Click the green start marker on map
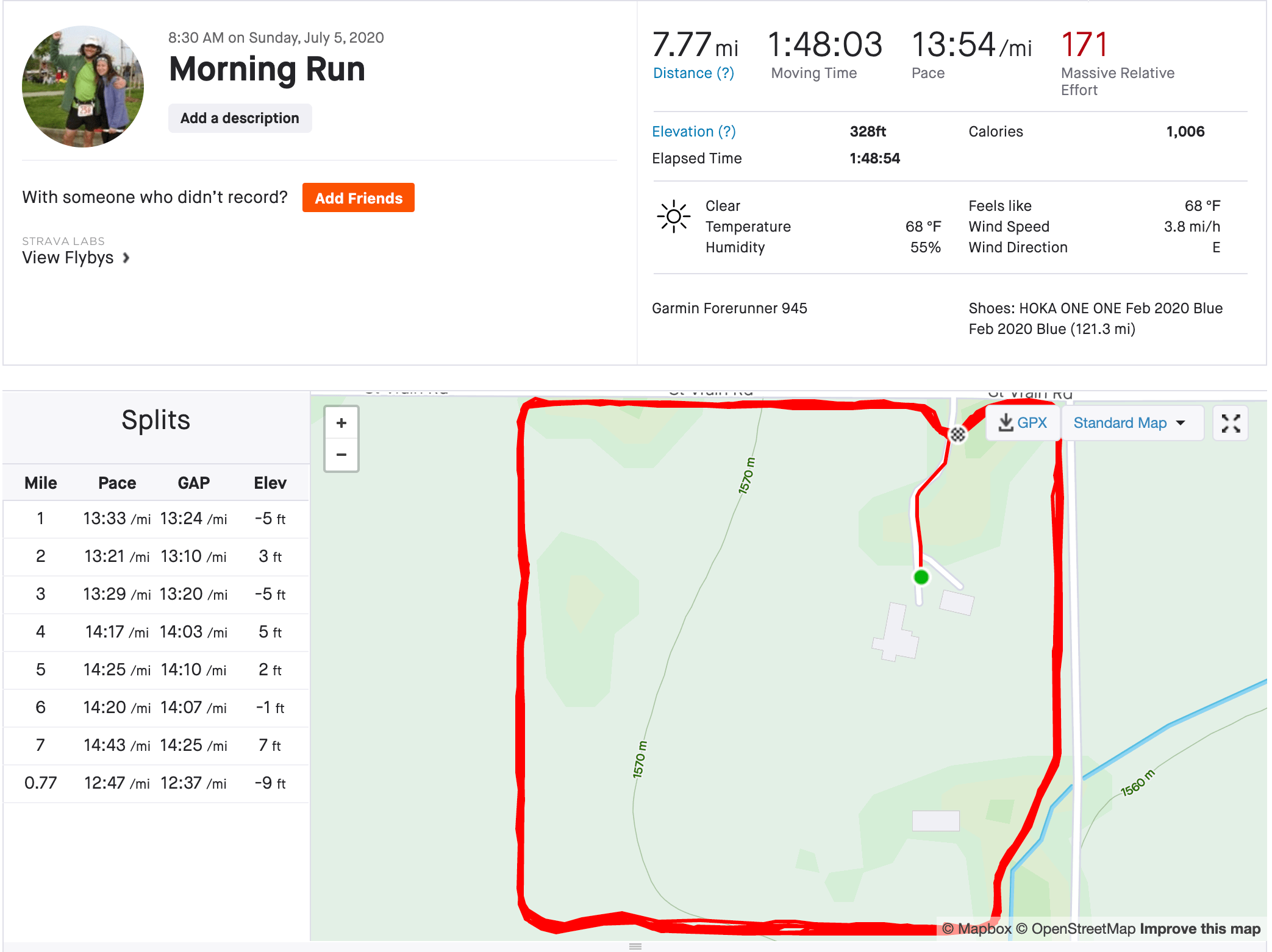Viewport: 1272px width, 952px height. tap(921, 577)
